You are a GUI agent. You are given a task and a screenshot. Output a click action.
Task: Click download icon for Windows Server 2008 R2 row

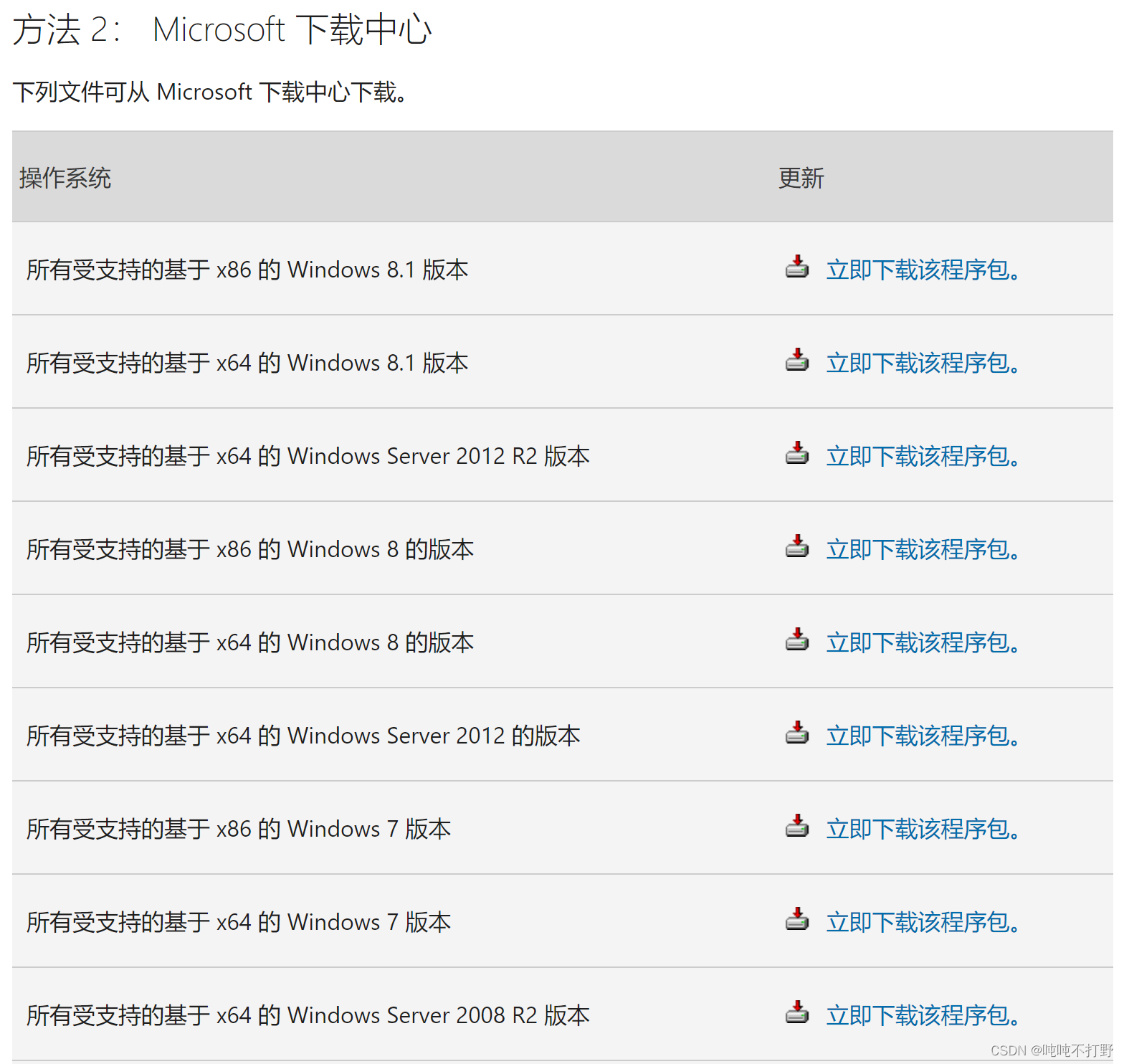796,1012
